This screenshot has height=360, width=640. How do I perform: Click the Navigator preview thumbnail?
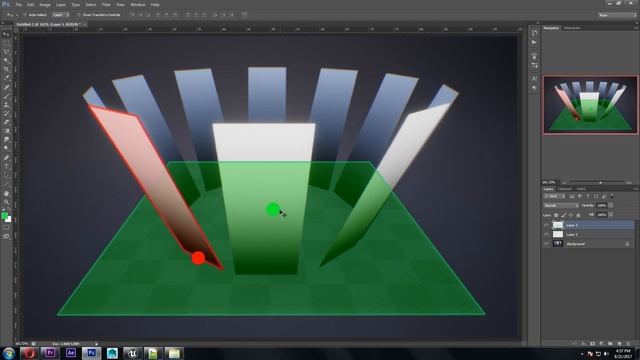(x=590, y=105)
